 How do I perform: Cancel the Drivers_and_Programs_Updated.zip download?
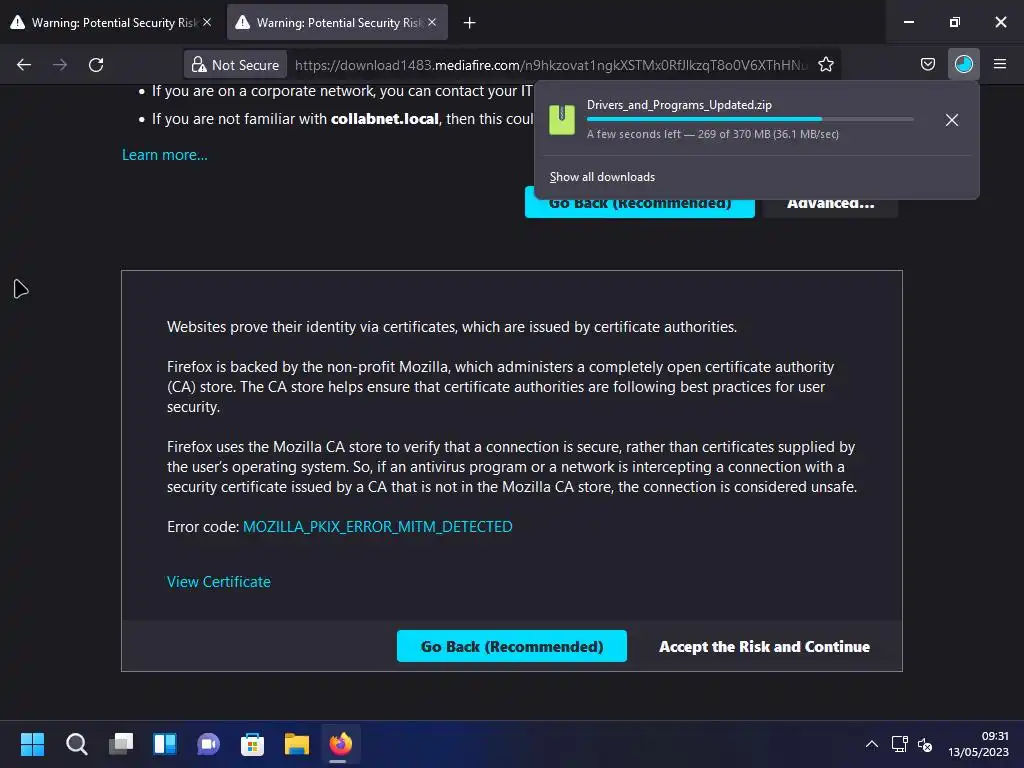pyautogui.click(x=952, y=120)
